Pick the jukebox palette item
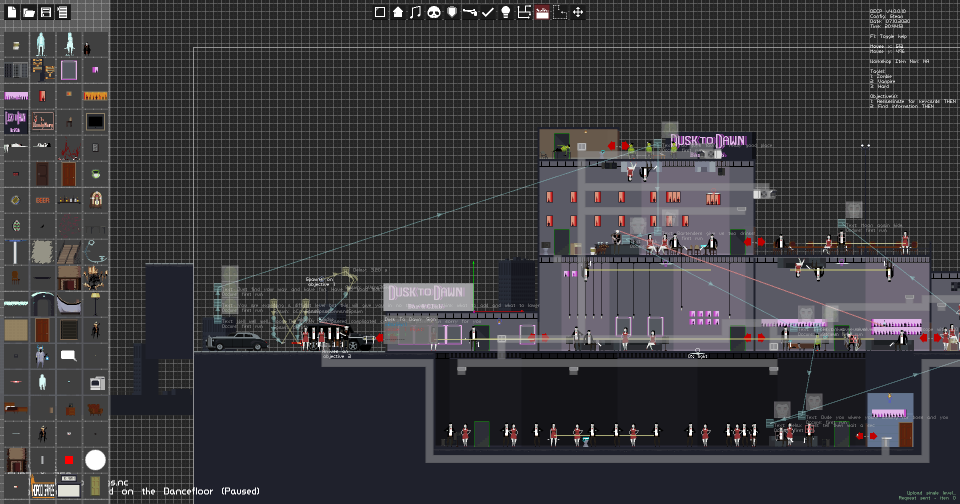Screen dimensions: 960x504 (96, 199)
